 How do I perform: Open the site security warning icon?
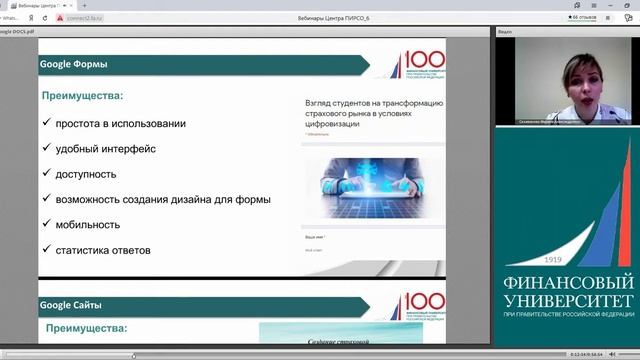click(x=60, y=18)
